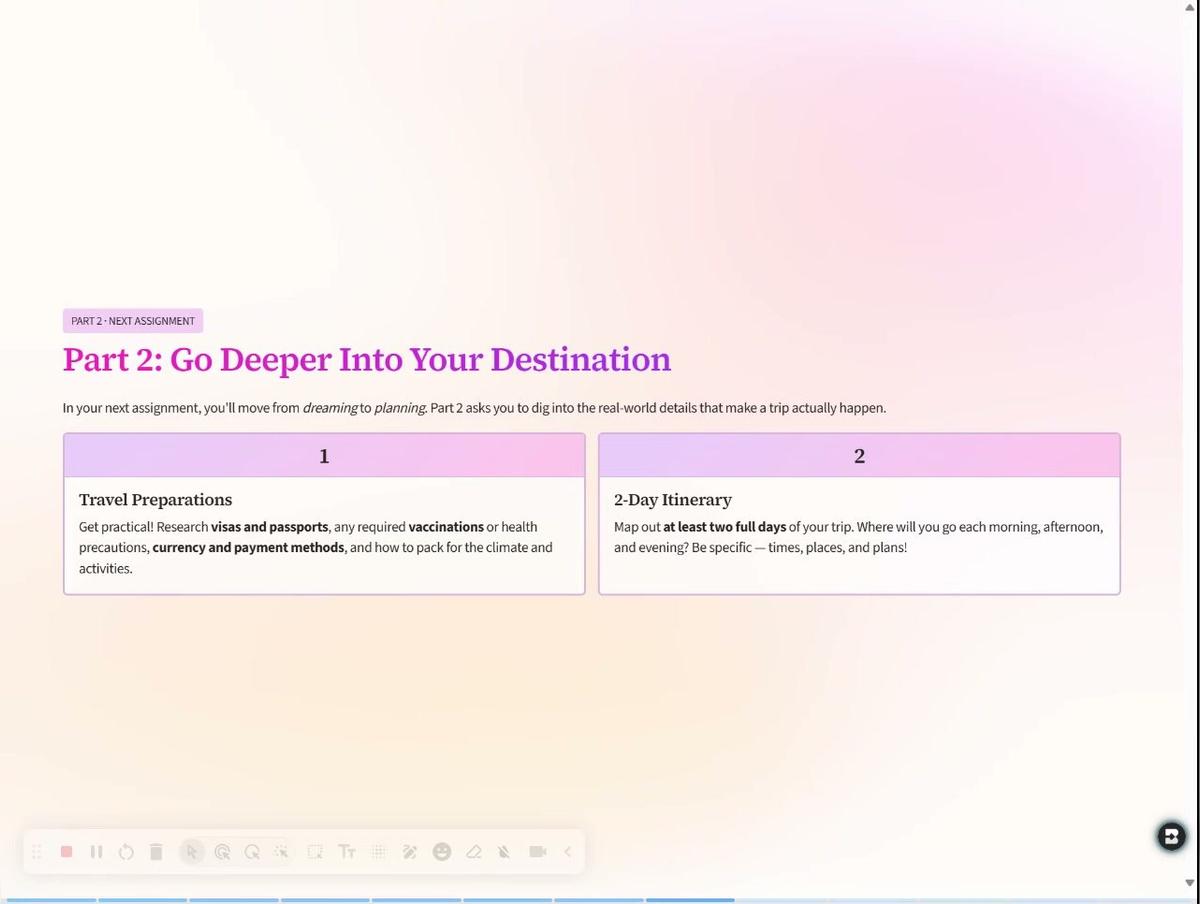
Task: Grab the toolbar drag handle dots
Action: [x=37, y=852]
